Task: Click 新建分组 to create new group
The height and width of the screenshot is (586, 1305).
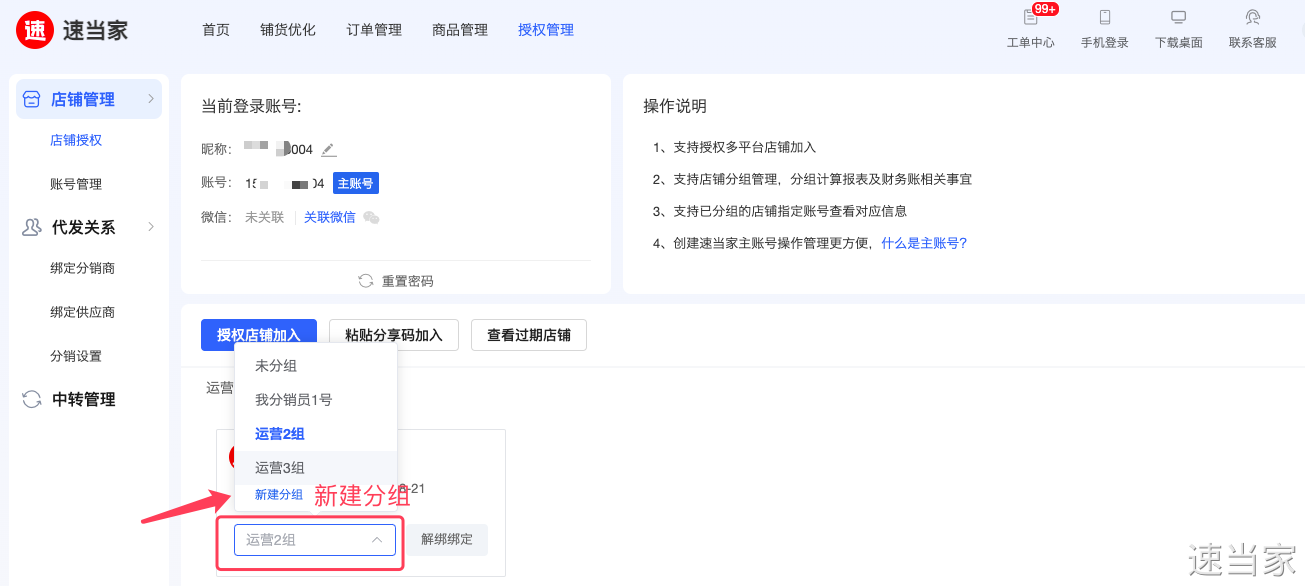Action: tap(279, 495)
